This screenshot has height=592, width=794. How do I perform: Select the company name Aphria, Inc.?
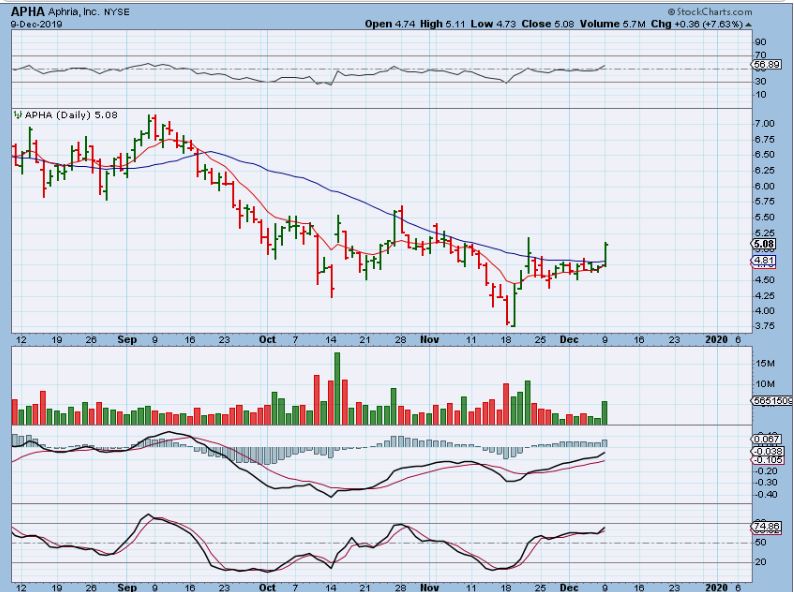73,12
